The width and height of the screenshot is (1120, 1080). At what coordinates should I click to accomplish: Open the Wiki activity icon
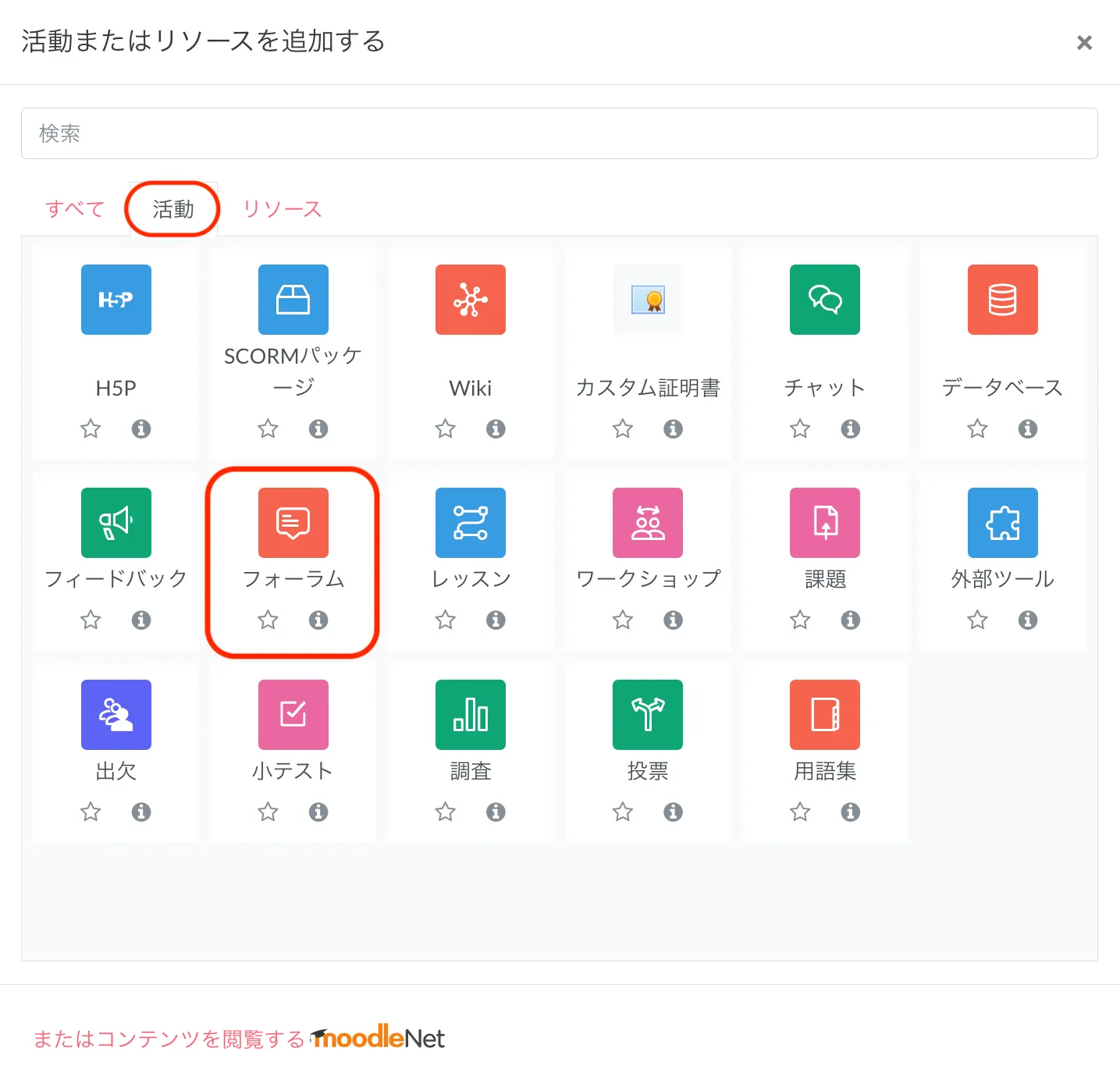pyautogui.click(x=470, y=300)
